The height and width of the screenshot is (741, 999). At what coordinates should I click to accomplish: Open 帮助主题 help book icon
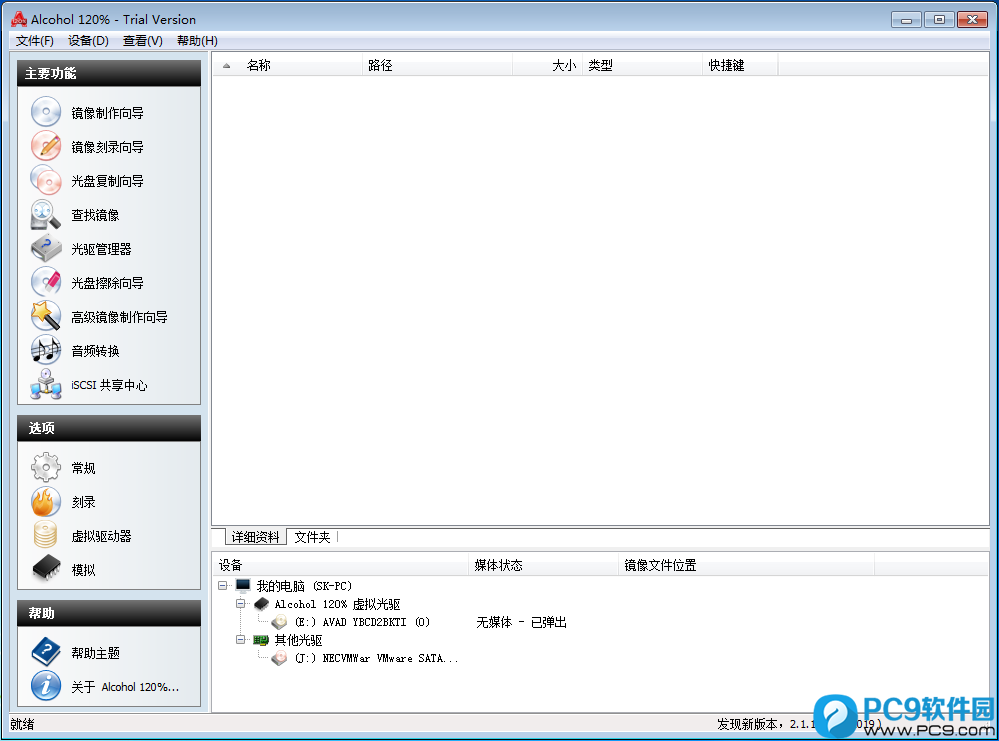click(x=46, y=652)
